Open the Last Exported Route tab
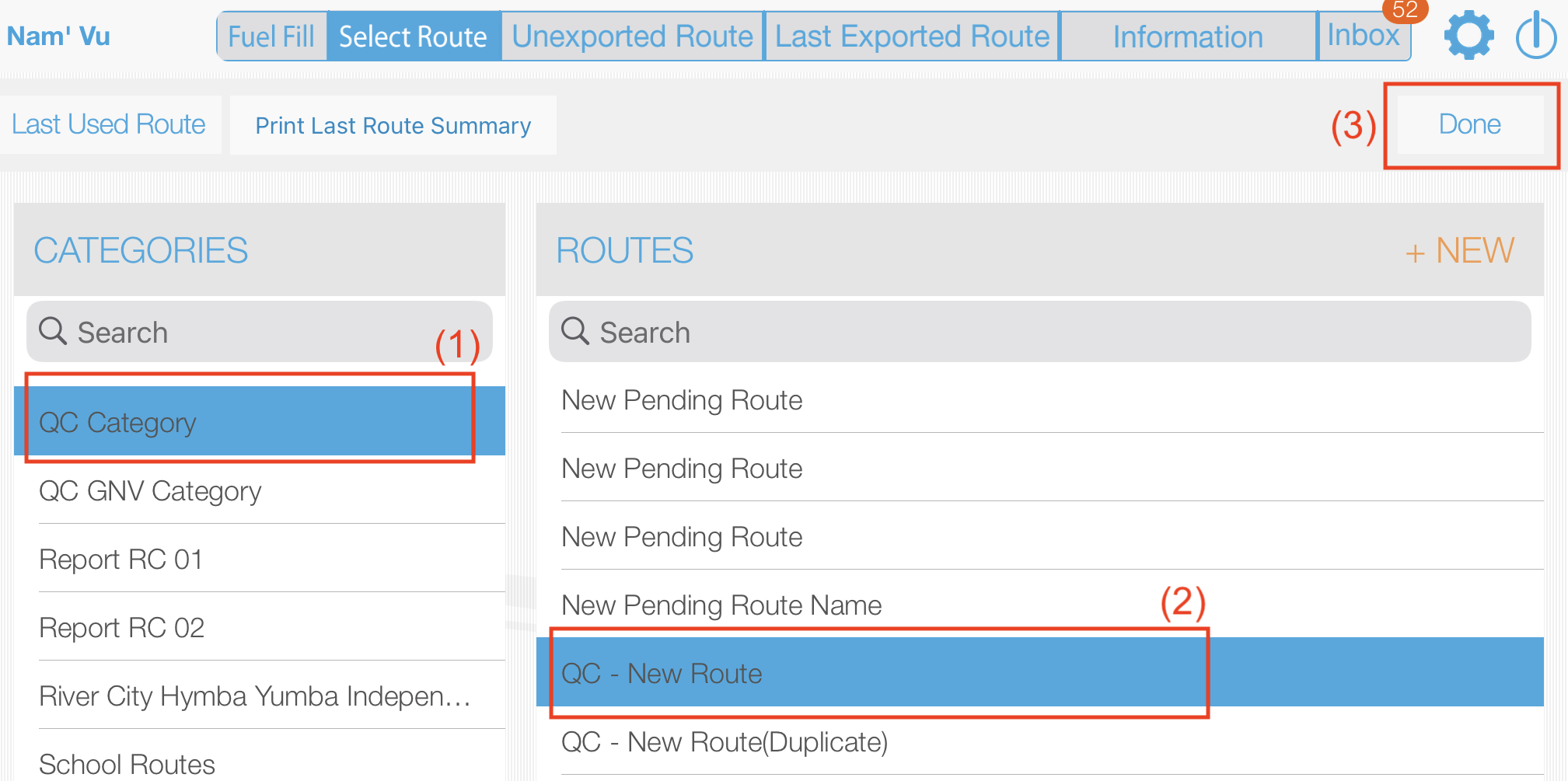 910,35
